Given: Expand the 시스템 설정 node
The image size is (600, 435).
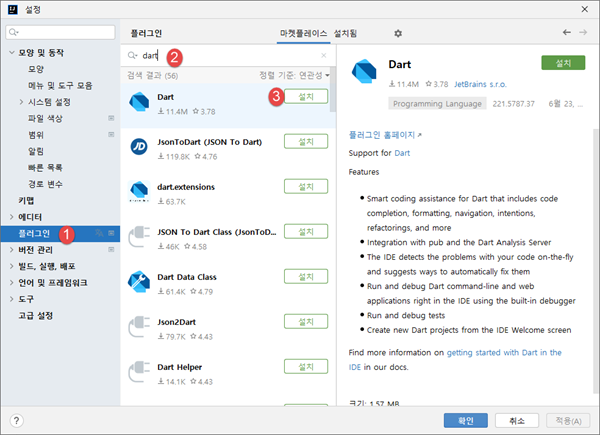Looking at the screenshot, I should point(21,102).
